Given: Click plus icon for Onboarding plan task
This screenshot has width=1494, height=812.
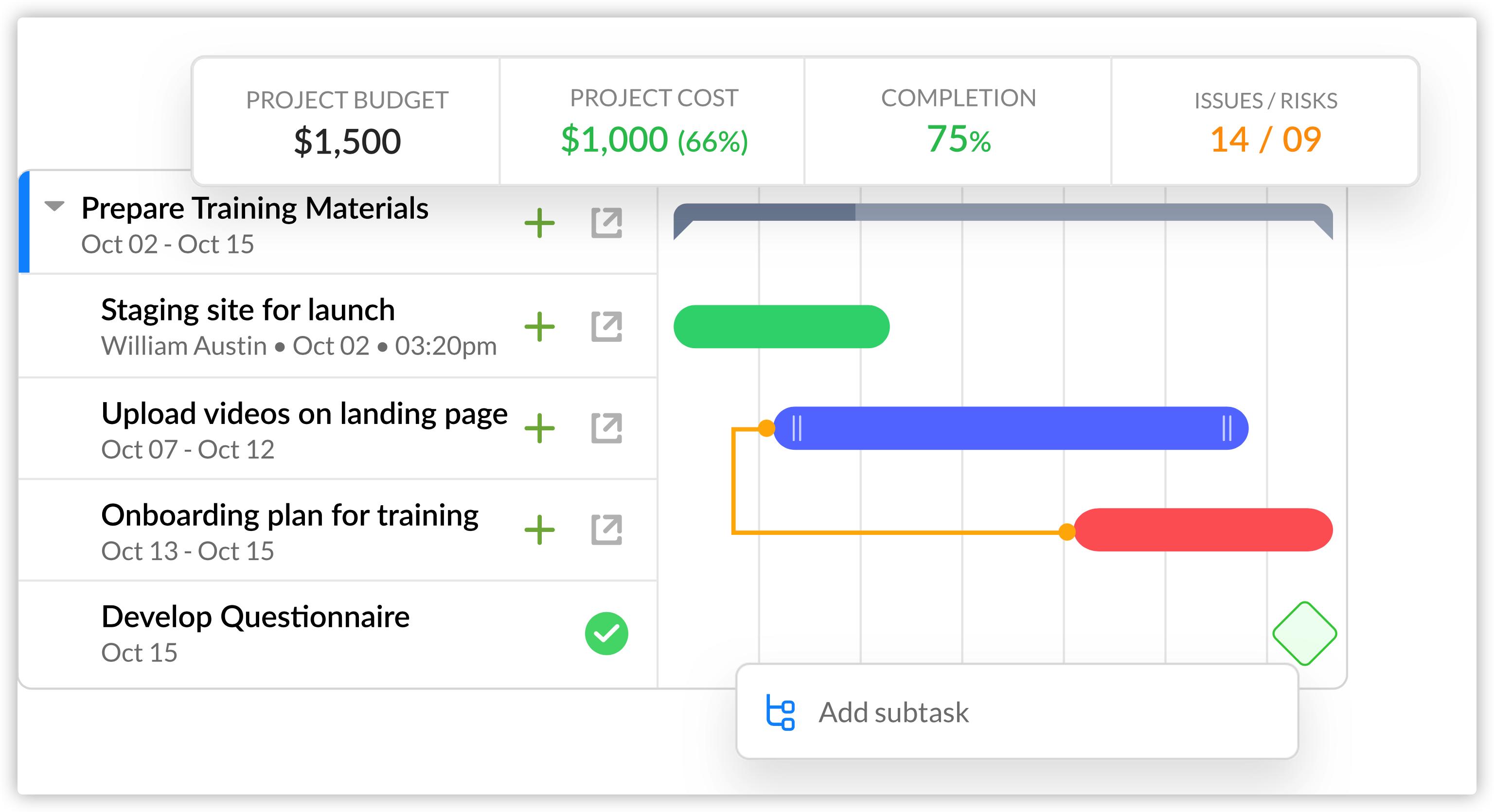Looking at the screenshot, I should 539,530.
